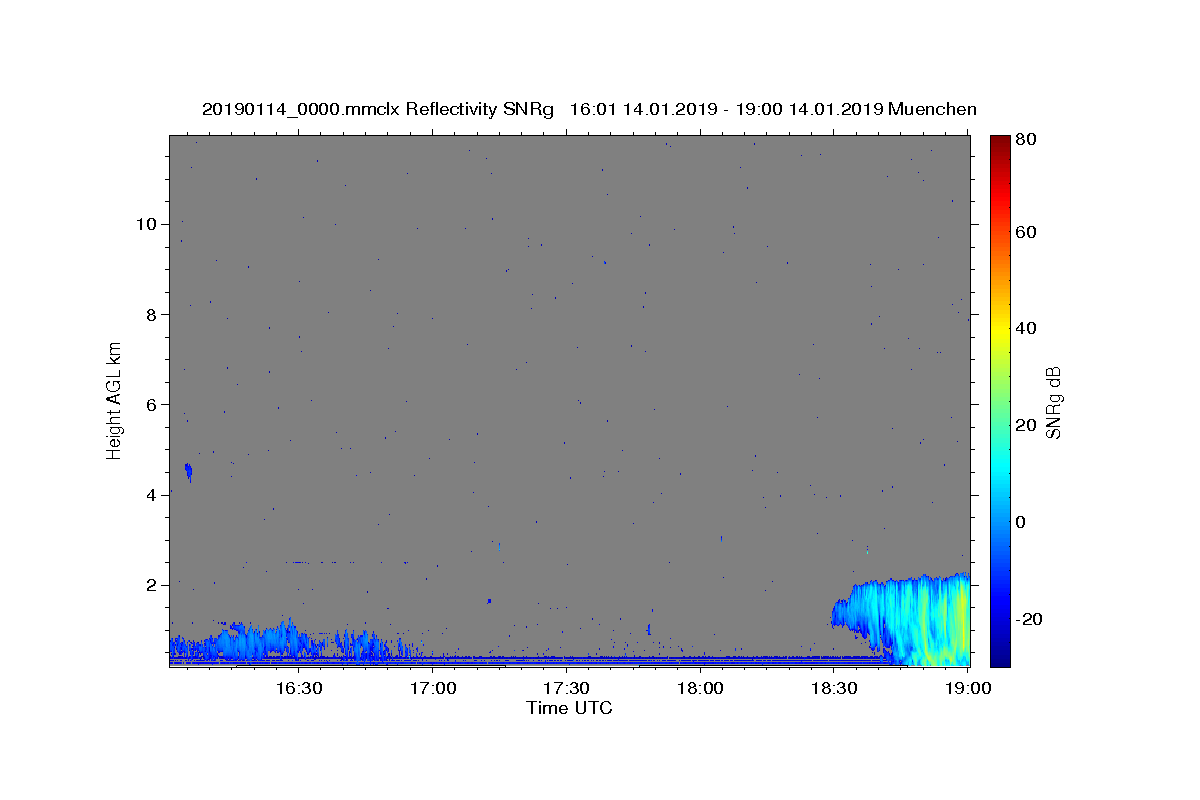
Task: Click the 17:00 time tick label
Action: click(x=434, y=689)
